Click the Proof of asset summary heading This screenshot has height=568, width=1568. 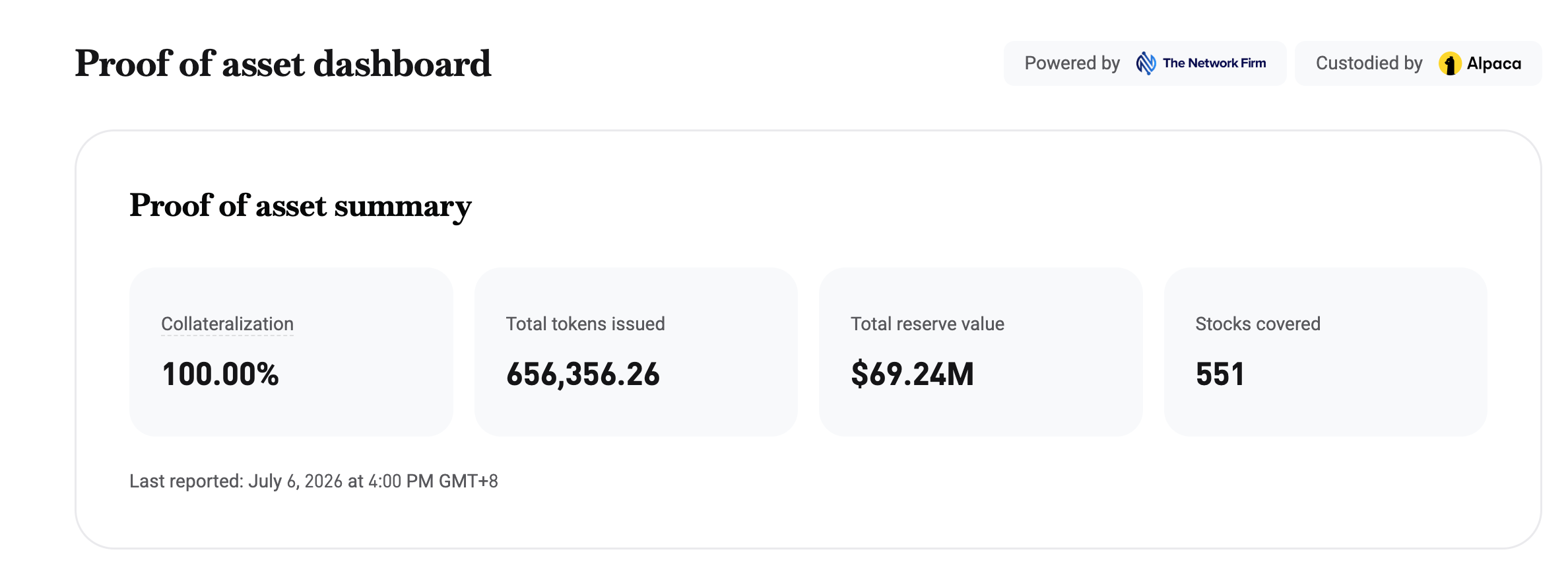coord(300,206)
